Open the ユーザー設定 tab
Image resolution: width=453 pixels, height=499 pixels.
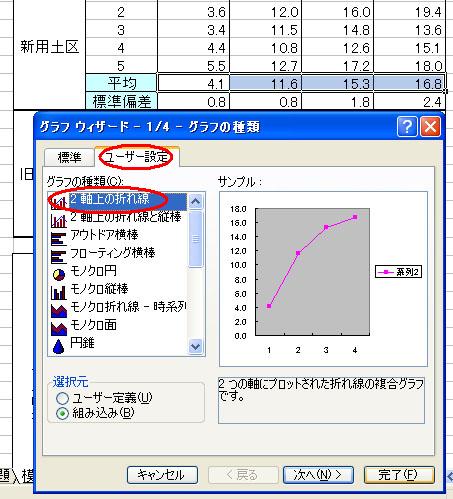[x=137, y=156]
